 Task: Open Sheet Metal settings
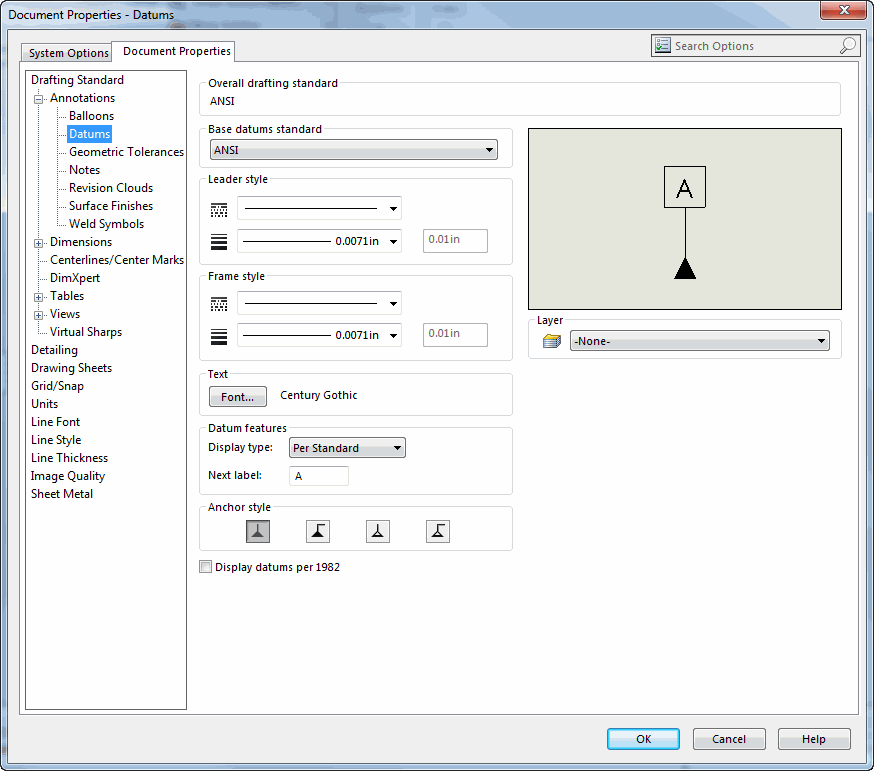click(x=62, y=494)
